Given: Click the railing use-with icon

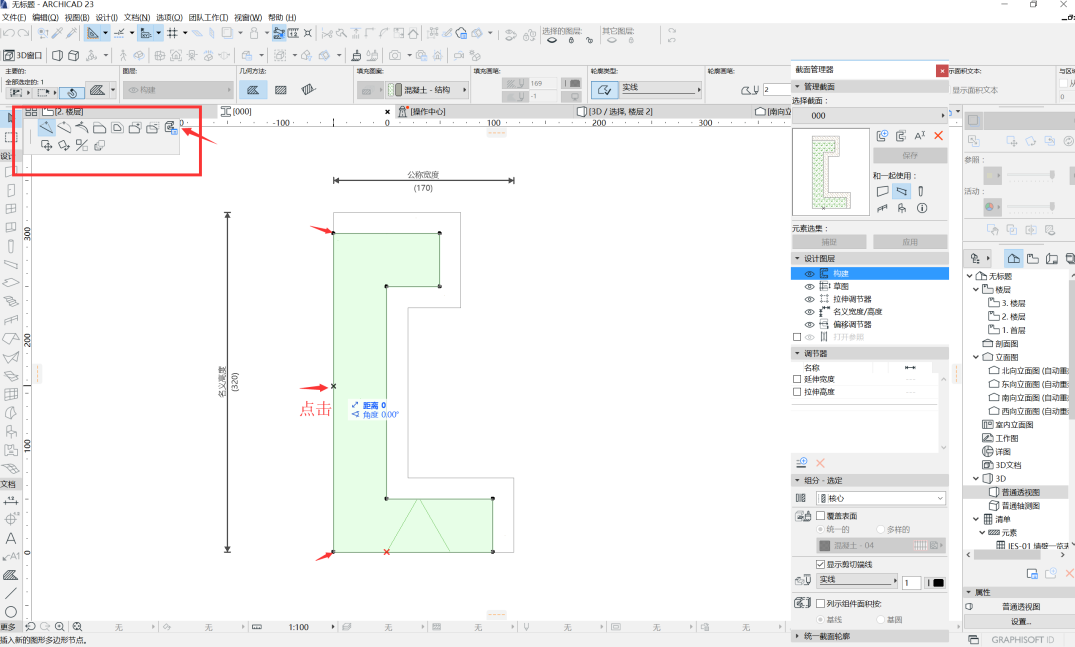Looking at the screenshot, I should click(882, 208).
